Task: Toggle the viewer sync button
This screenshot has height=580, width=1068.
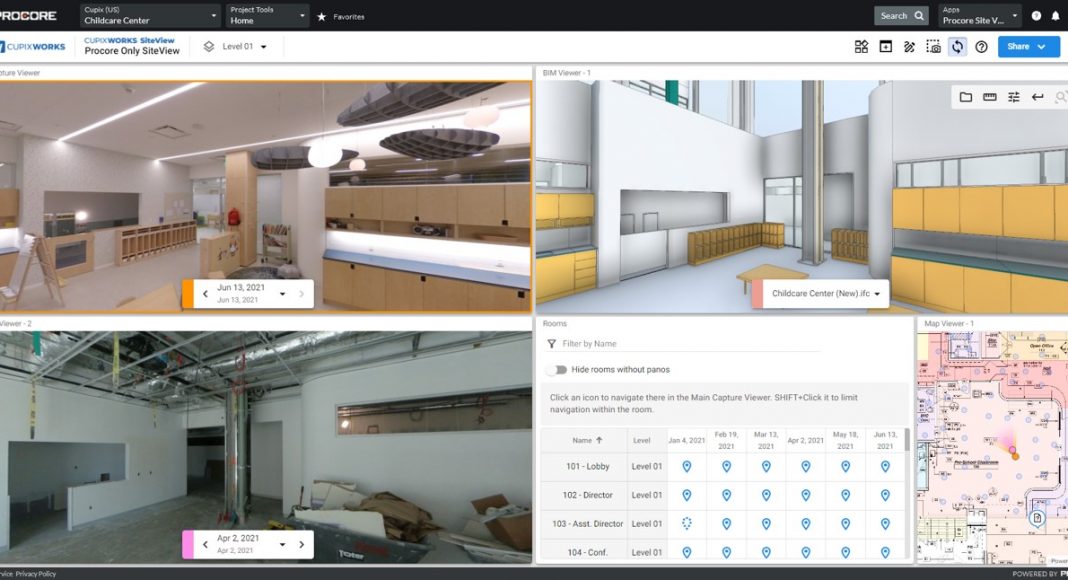Action: pos(957,47)
